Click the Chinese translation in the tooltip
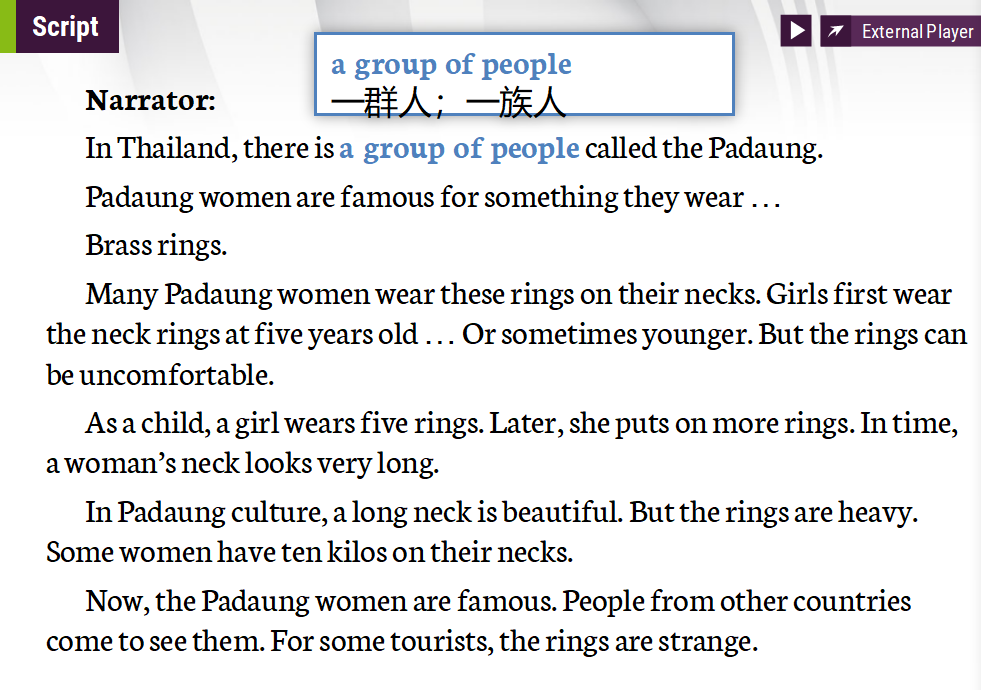This screenshot has width=981, height=690. click(448, 101)
